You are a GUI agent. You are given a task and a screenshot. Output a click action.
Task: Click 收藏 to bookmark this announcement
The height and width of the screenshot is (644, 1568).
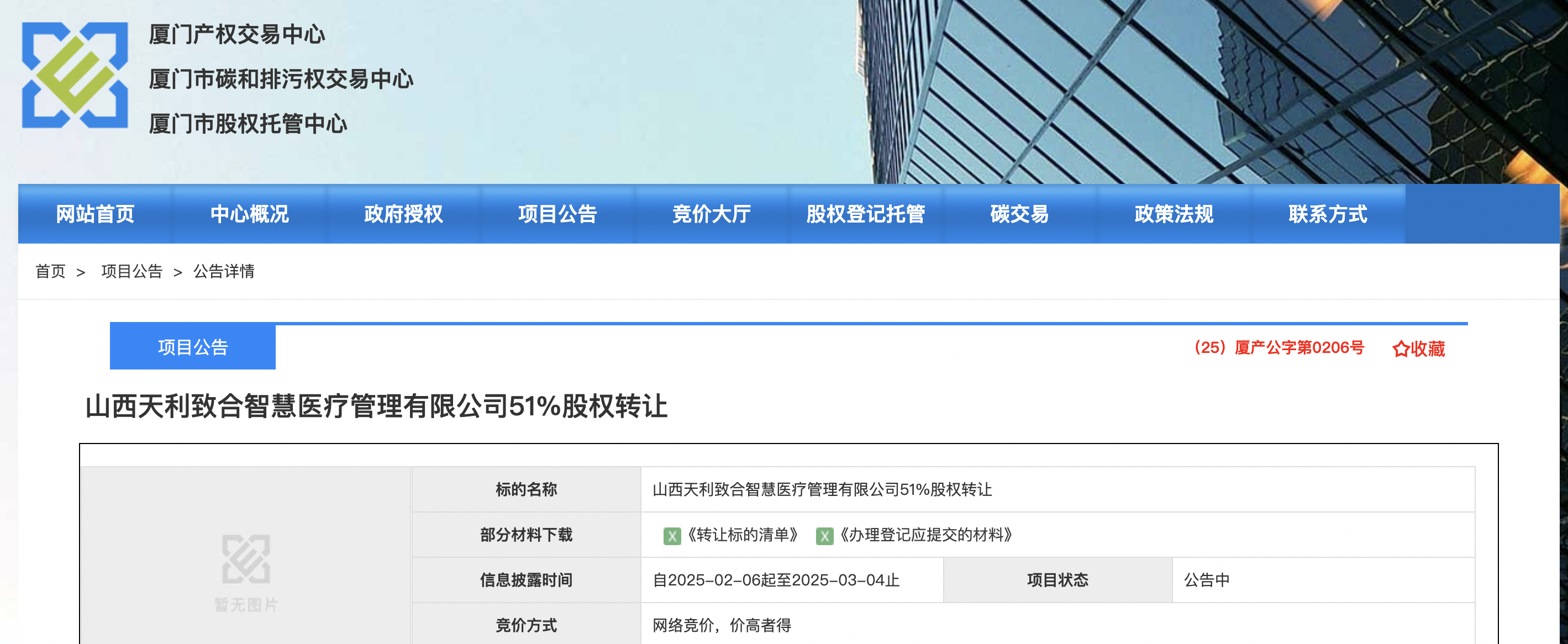click(1428, 349)
